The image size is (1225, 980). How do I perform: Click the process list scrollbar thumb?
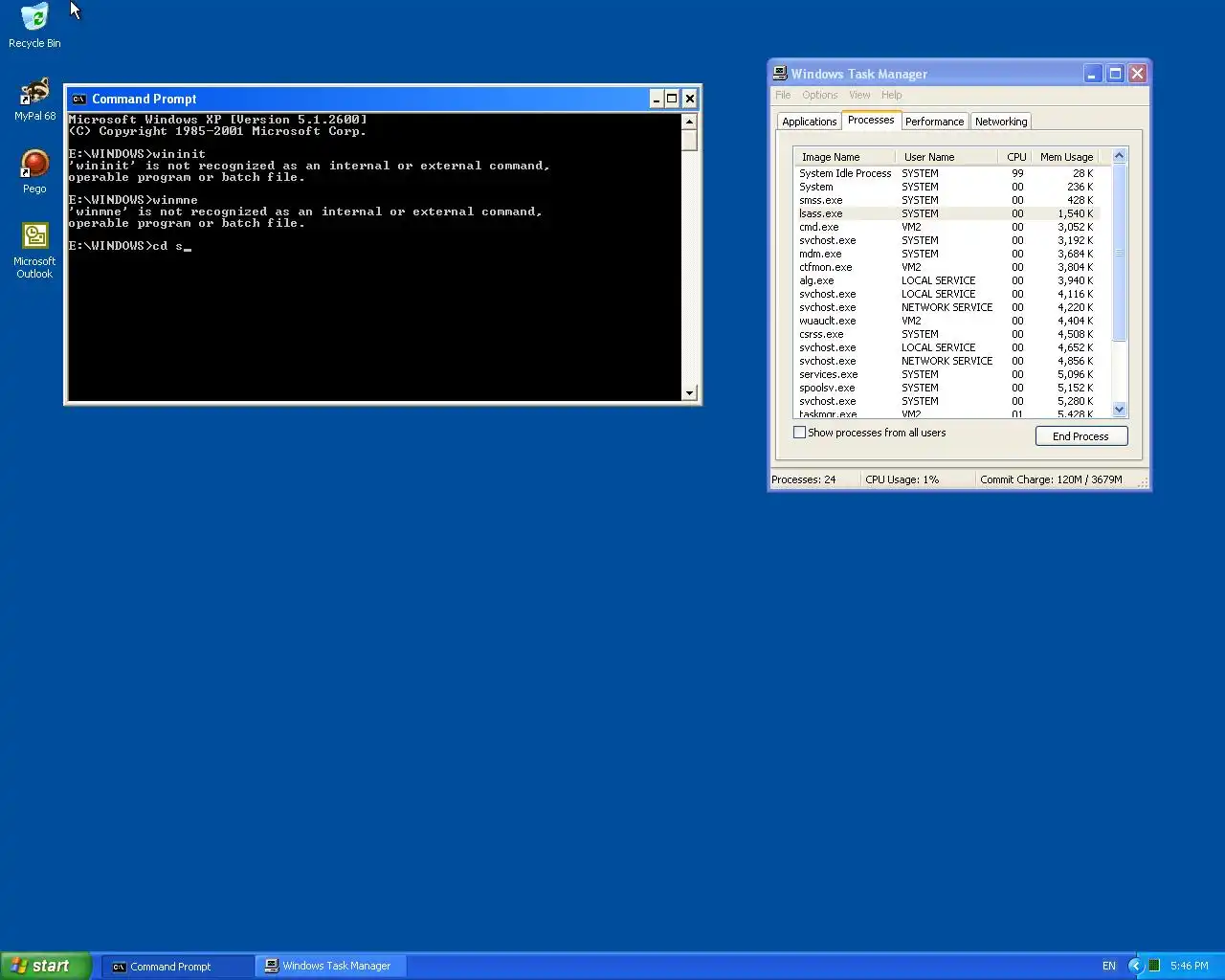click(x=1120, y=253)
